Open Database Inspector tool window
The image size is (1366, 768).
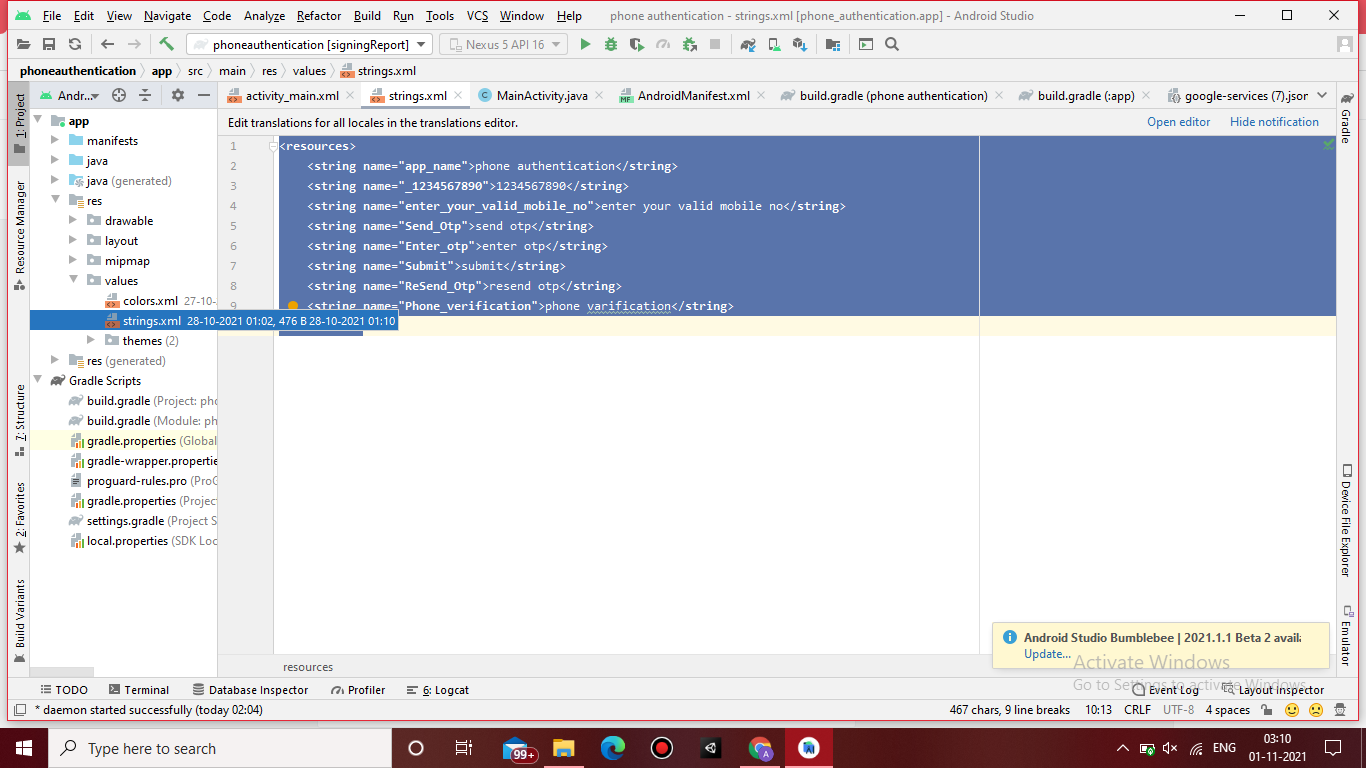click(x=249, y=690)
